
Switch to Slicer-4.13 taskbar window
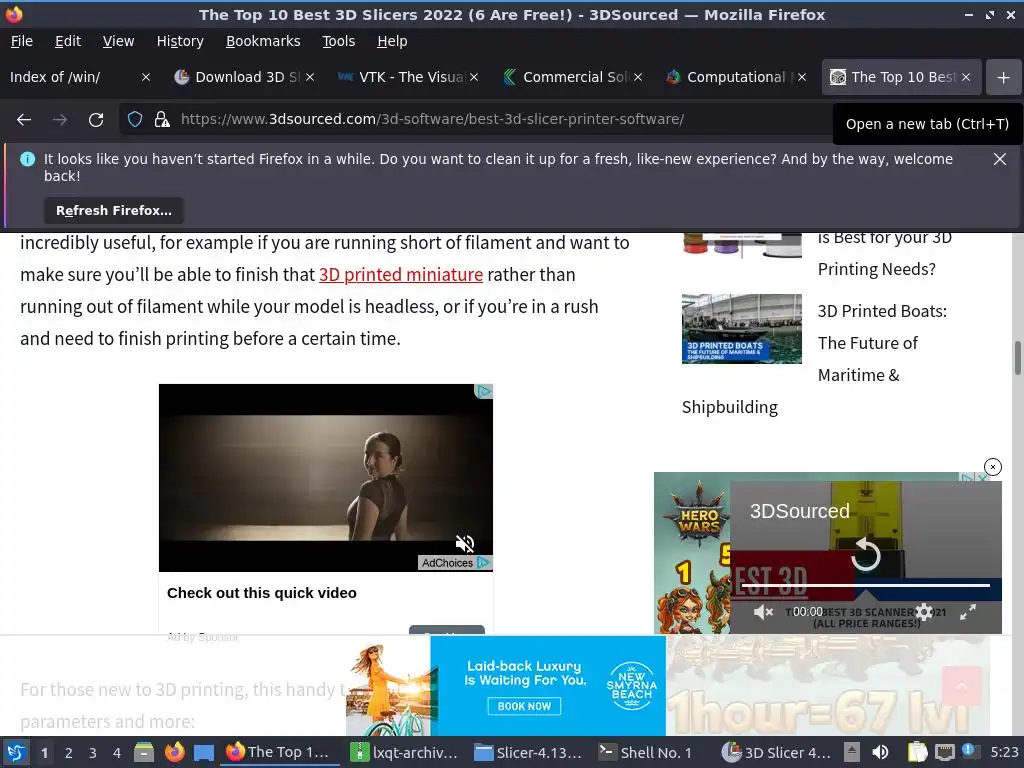(528, 752)
